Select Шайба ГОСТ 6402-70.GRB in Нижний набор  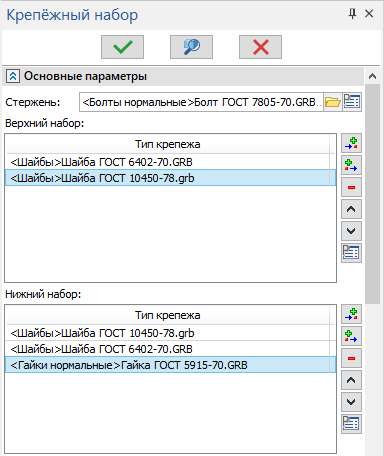170,349
